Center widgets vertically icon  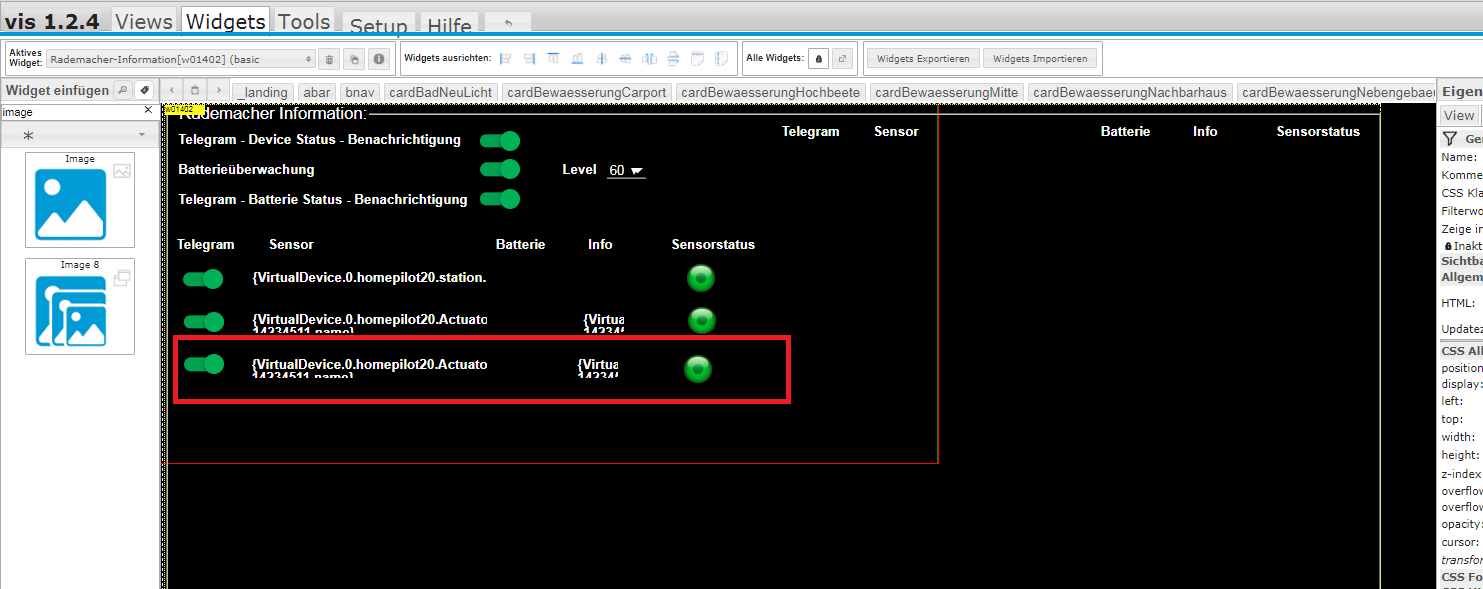625,58
